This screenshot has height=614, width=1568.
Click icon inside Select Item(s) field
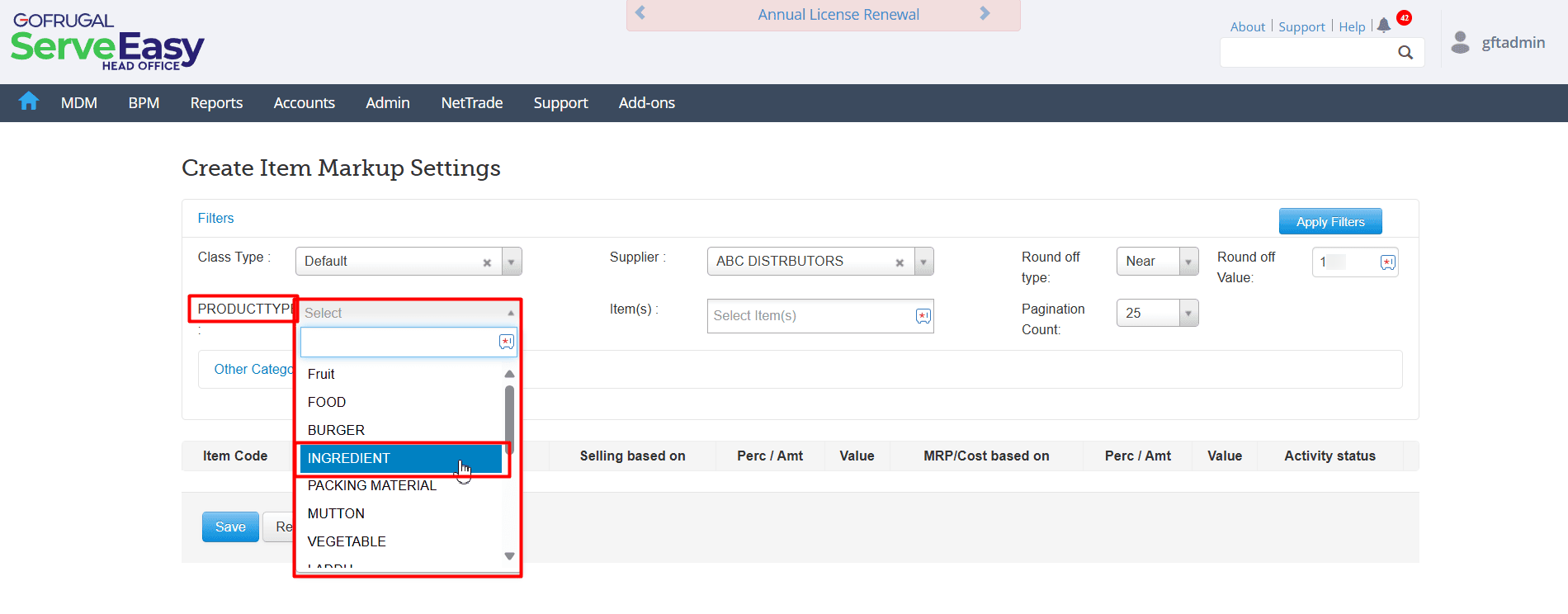[x=923, y=316]
